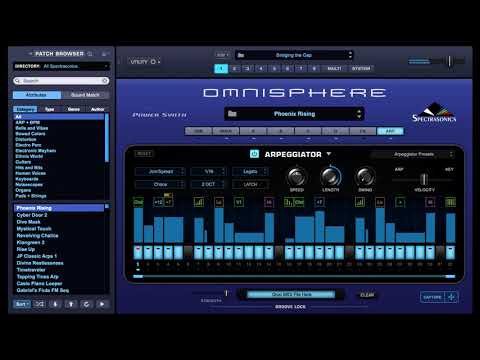This screenshot has width=480, height=360.
Task: Click the plus icon next to Capture
Action: pyautogui.click(x=451, y=297)
